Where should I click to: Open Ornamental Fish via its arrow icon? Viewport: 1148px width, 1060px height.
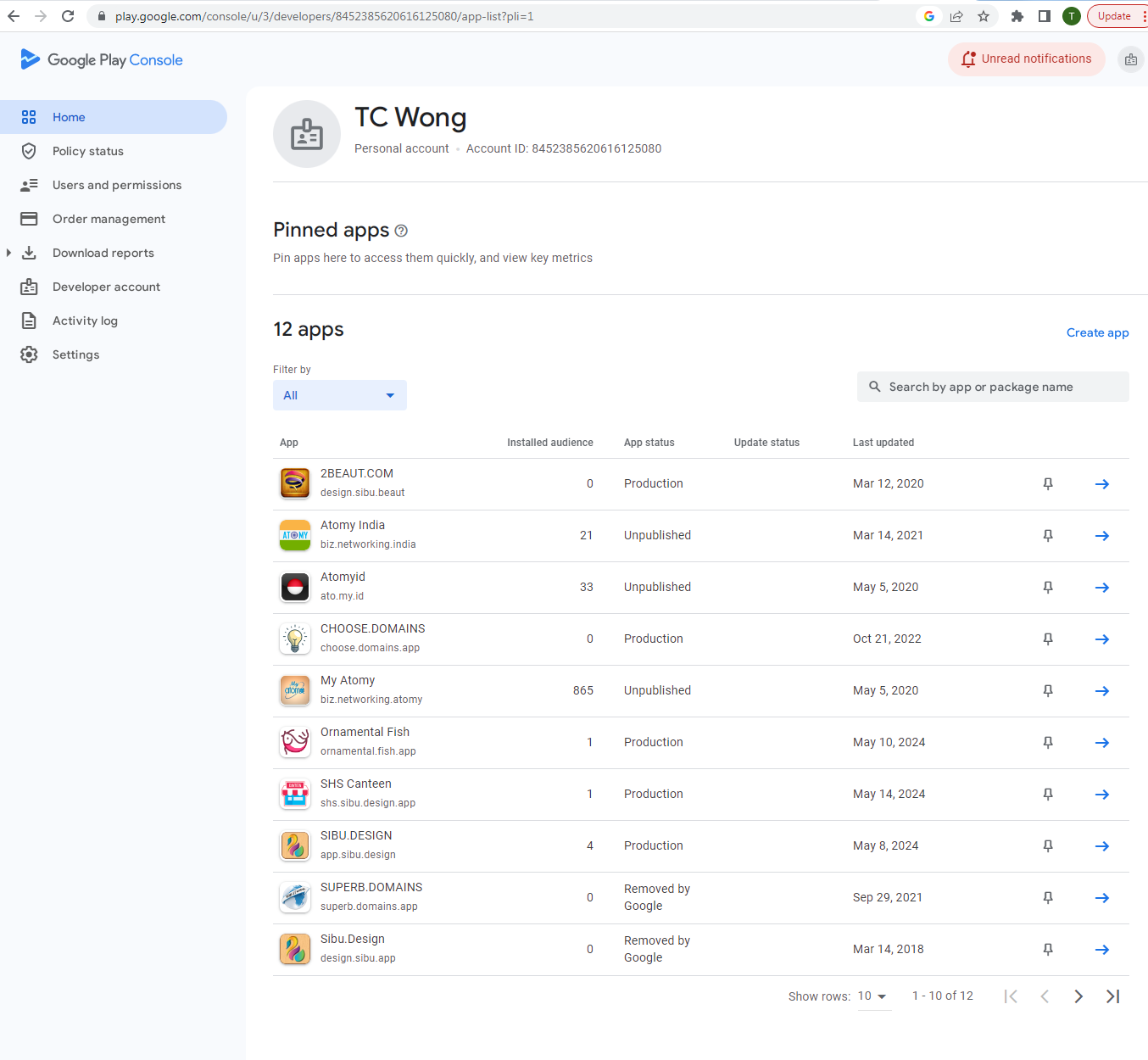click(x=1102, y=743)
